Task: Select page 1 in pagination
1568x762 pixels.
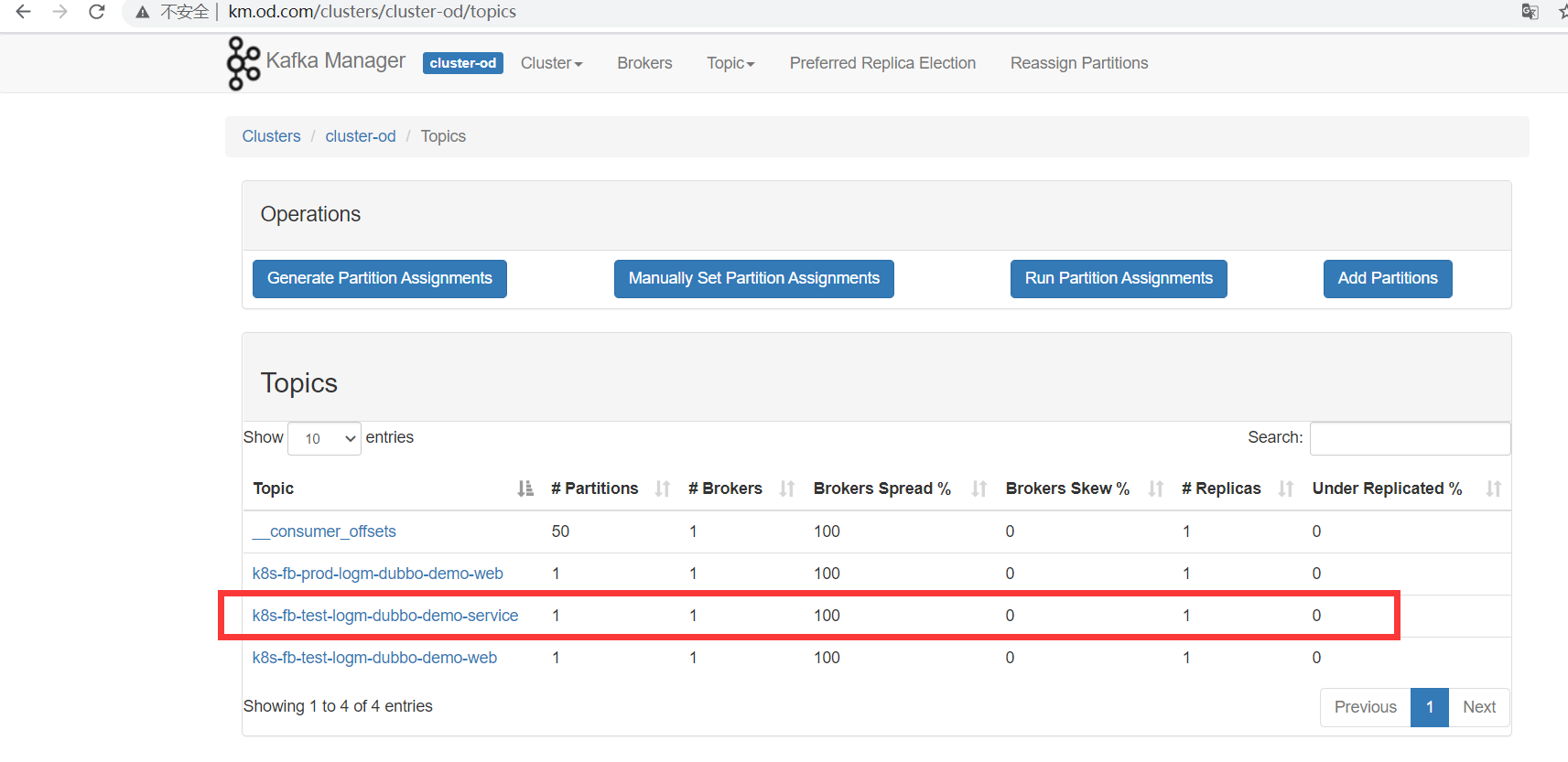Action: pos(1430,707)
